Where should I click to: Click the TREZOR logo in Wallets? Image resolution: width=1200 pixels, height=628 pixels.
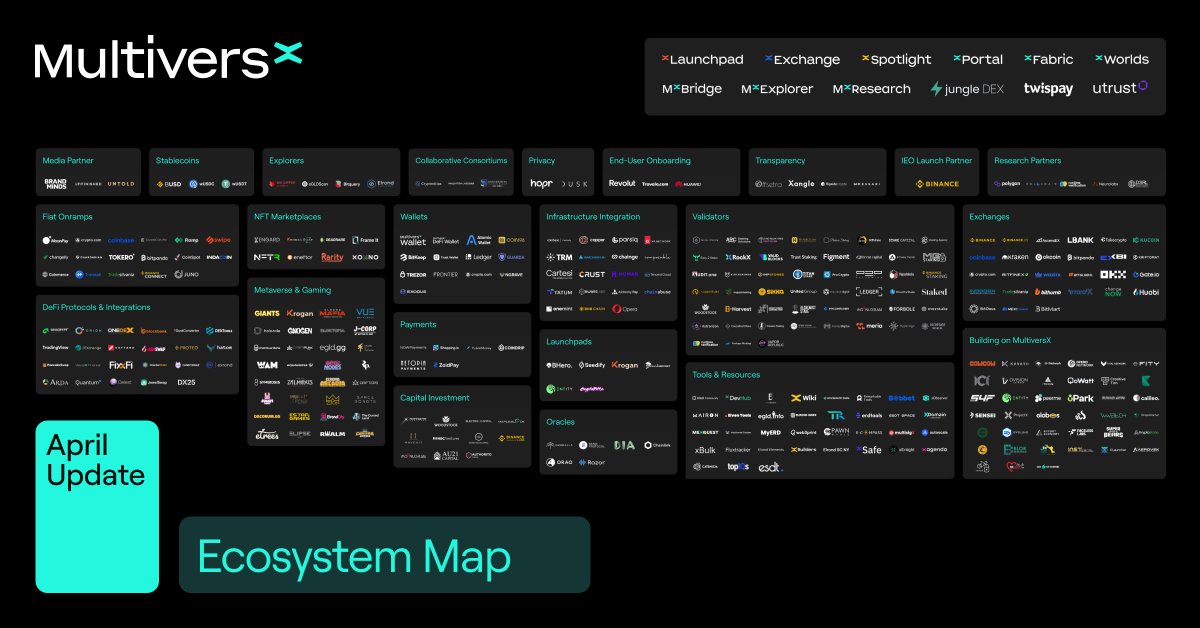click(413, 274)
